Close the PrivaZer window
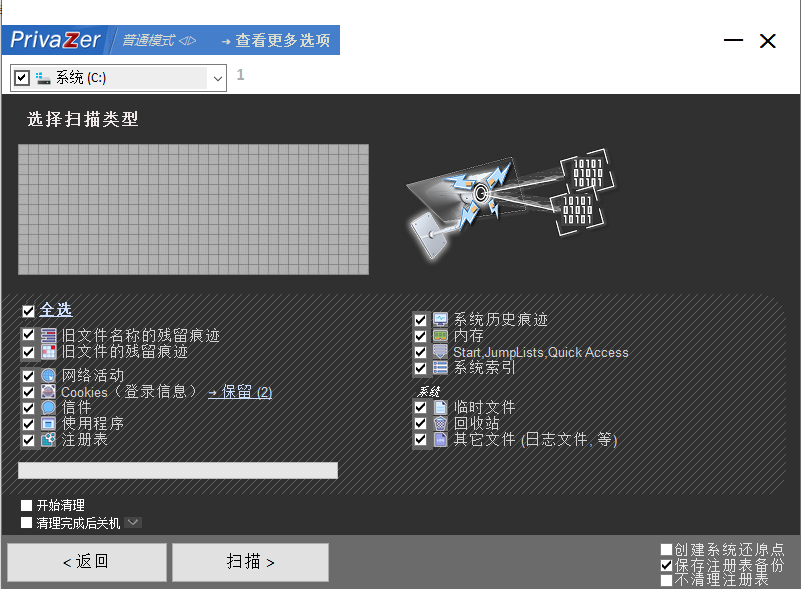This screenshot has height=589, width=801. coord(768,41)
